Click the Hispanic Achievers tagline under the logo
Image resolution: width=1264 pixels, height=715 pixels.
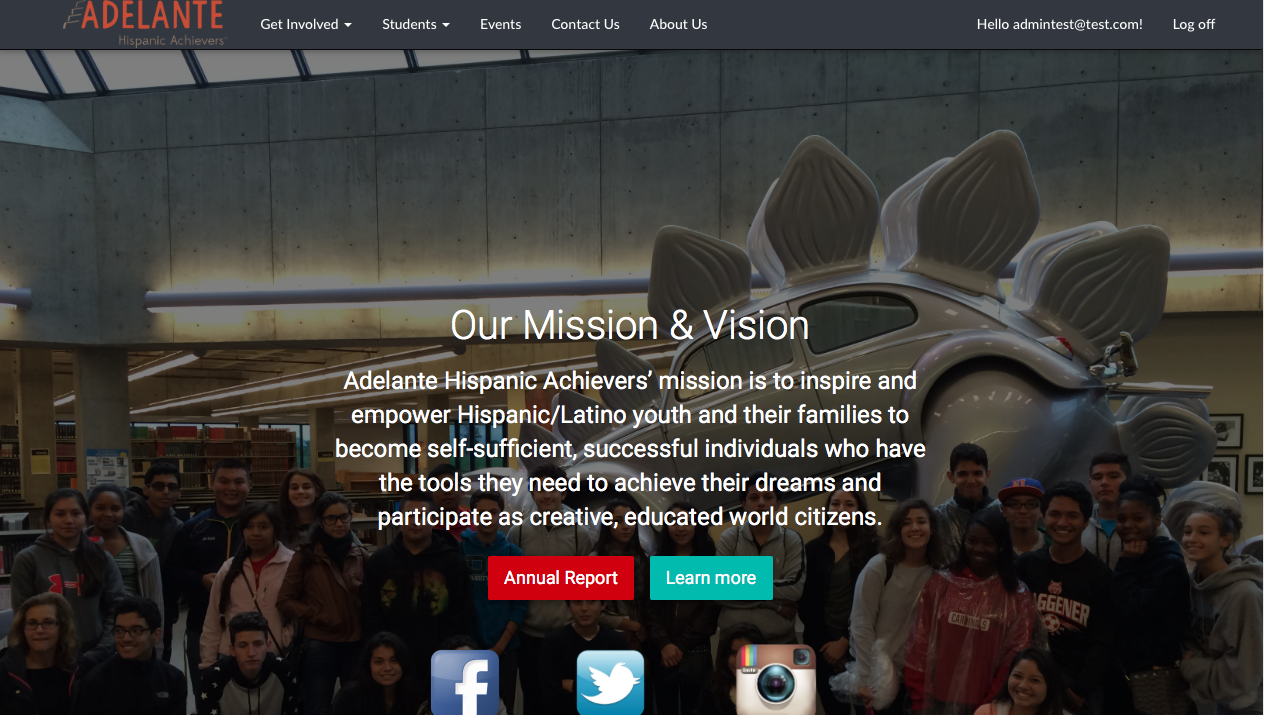(x=172, y=40)
